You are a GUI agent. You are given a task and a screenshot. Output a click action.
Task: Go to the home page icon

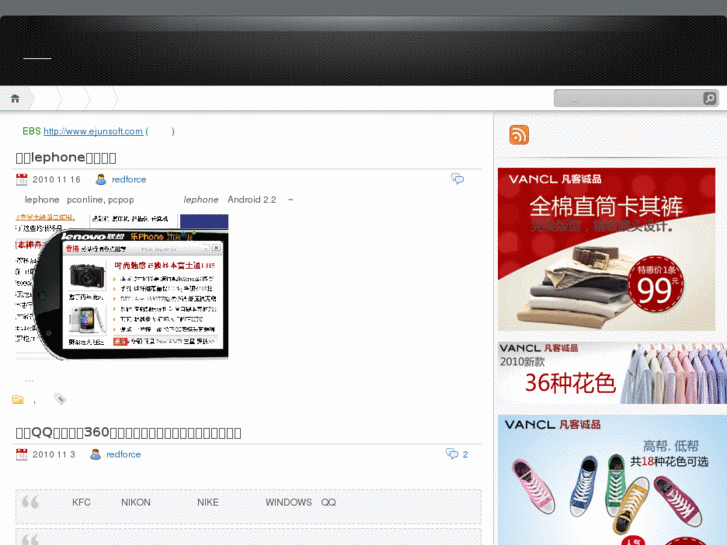[x=15, y=98]
